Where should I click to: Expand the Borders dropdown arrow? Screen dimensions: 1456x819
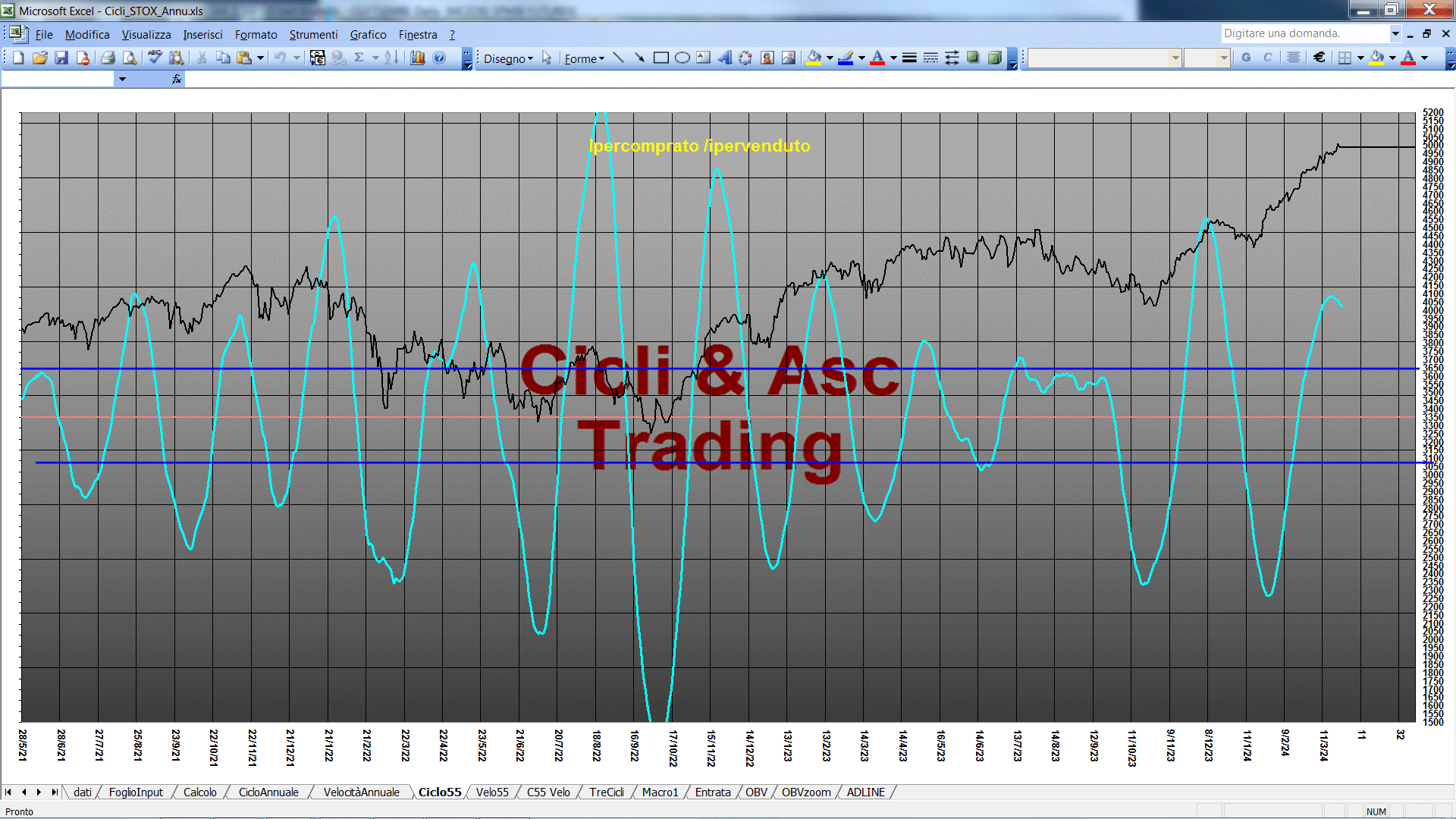[x=1360, y=58]
